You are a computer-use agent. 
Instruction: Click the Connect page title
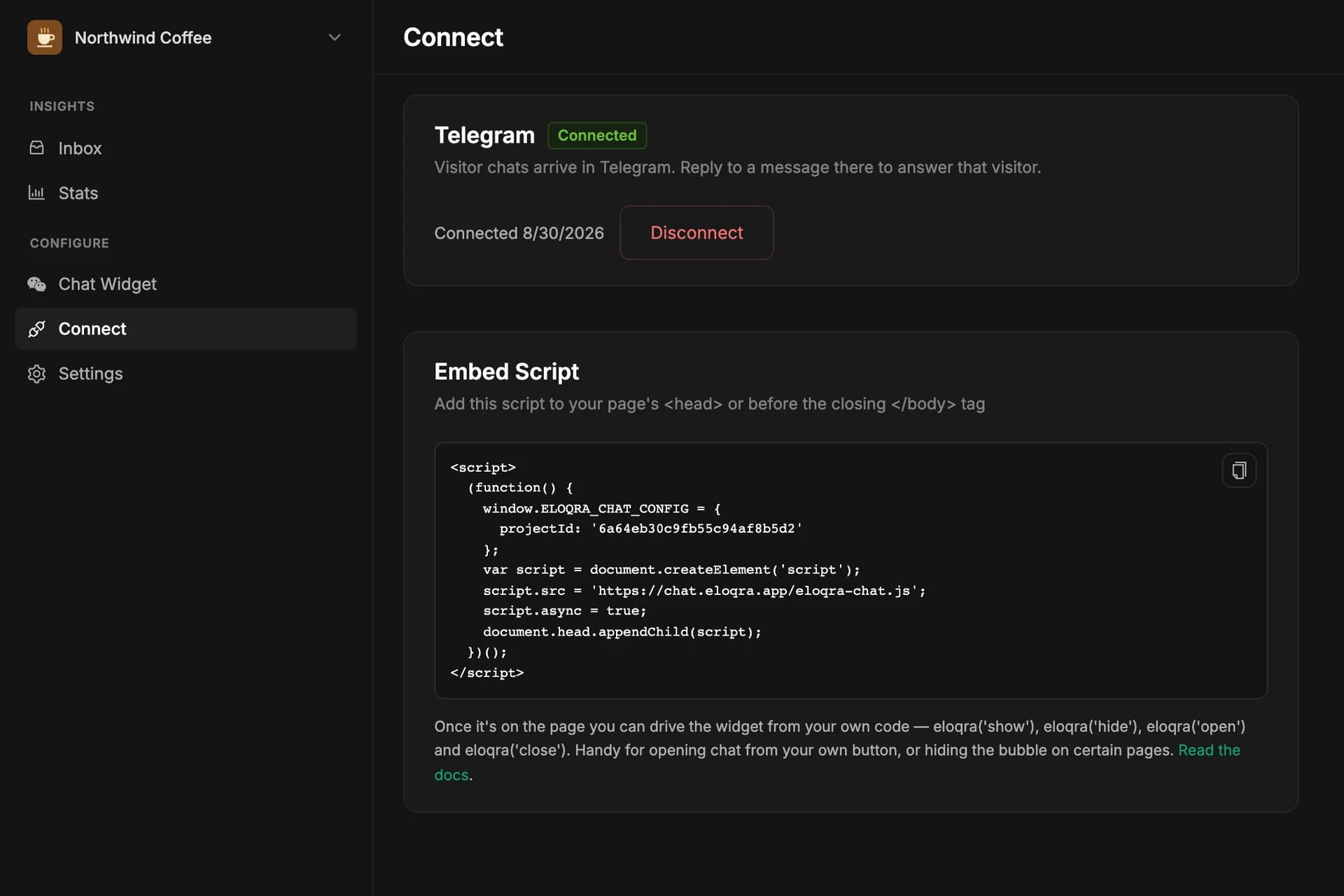[453, 37]
